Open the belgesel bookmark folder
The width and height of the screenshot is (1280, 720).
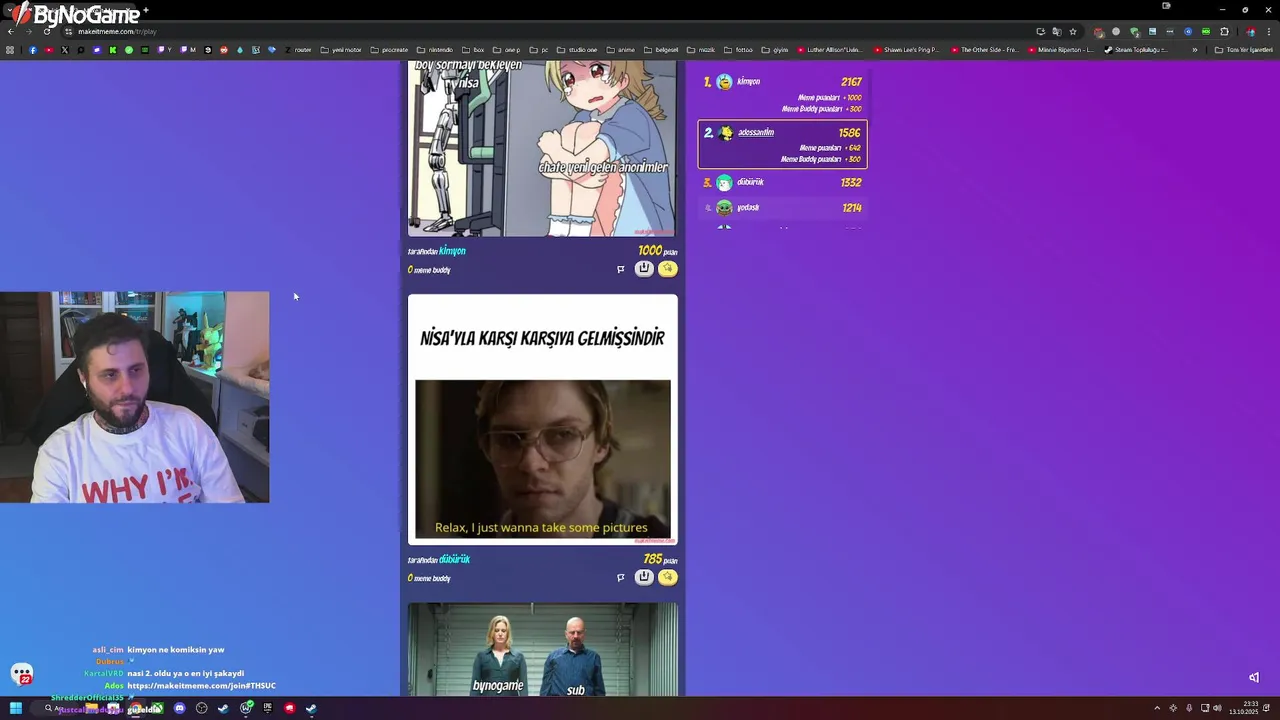661,50
